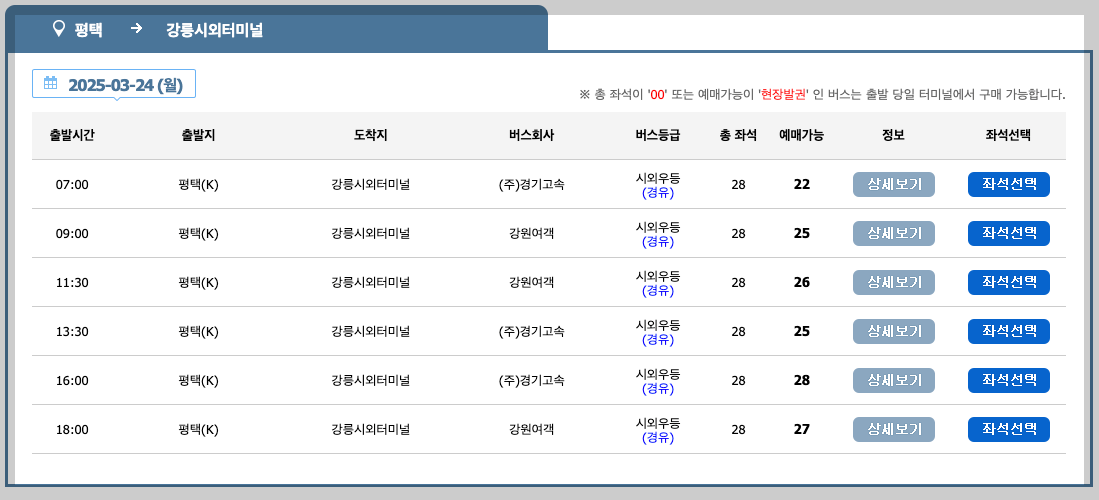
Task: Click (주)경기고속 on the 13:30 row
Action: tap(531, 332)
